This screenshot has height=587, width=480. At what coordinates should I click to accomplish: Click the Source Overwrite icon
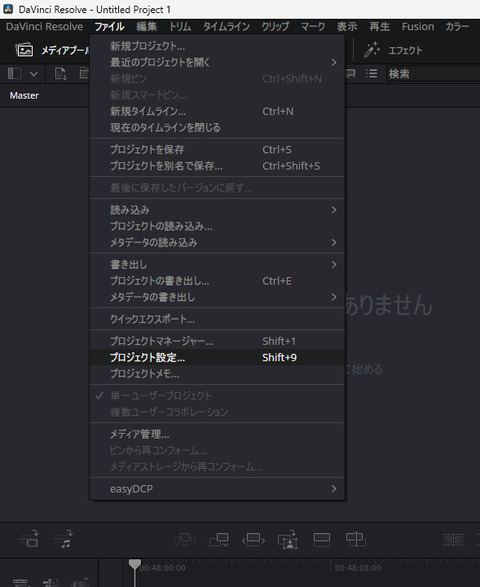pyautogui.click(x=356, y=539)
